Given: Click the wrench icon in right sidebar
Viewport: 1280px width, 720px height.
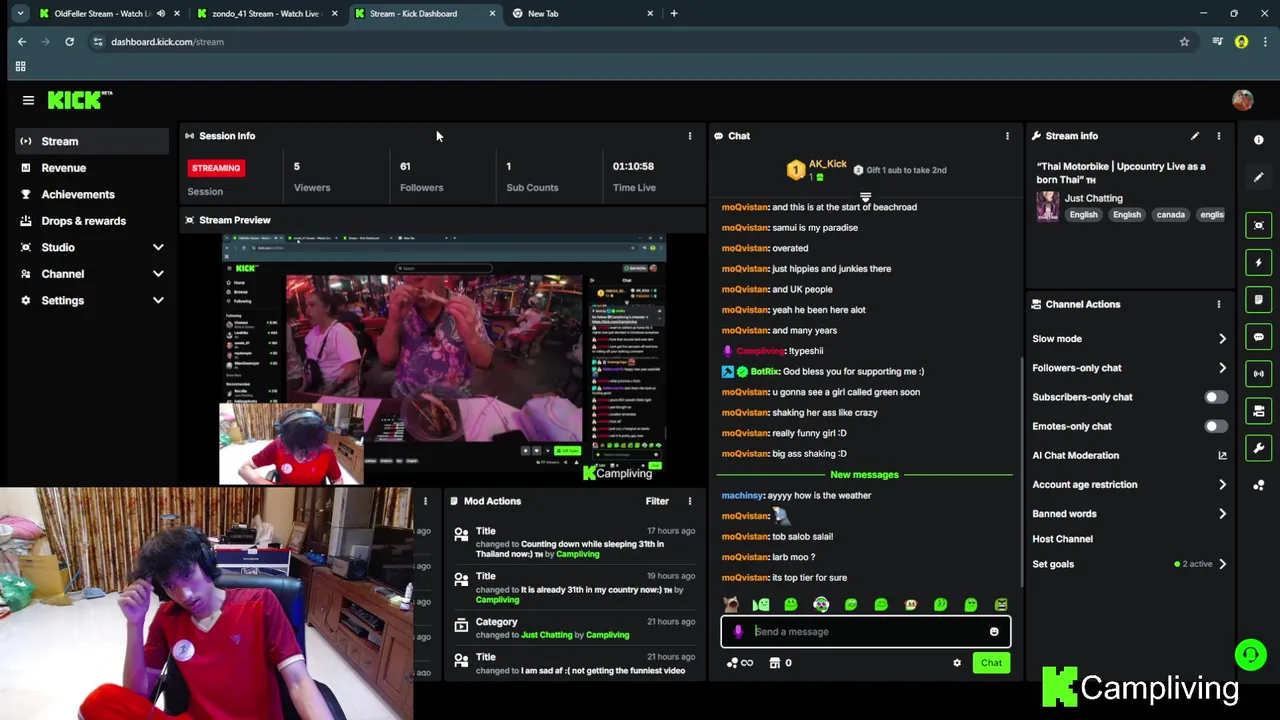Looking at the screenshot, I should 1258,448.
